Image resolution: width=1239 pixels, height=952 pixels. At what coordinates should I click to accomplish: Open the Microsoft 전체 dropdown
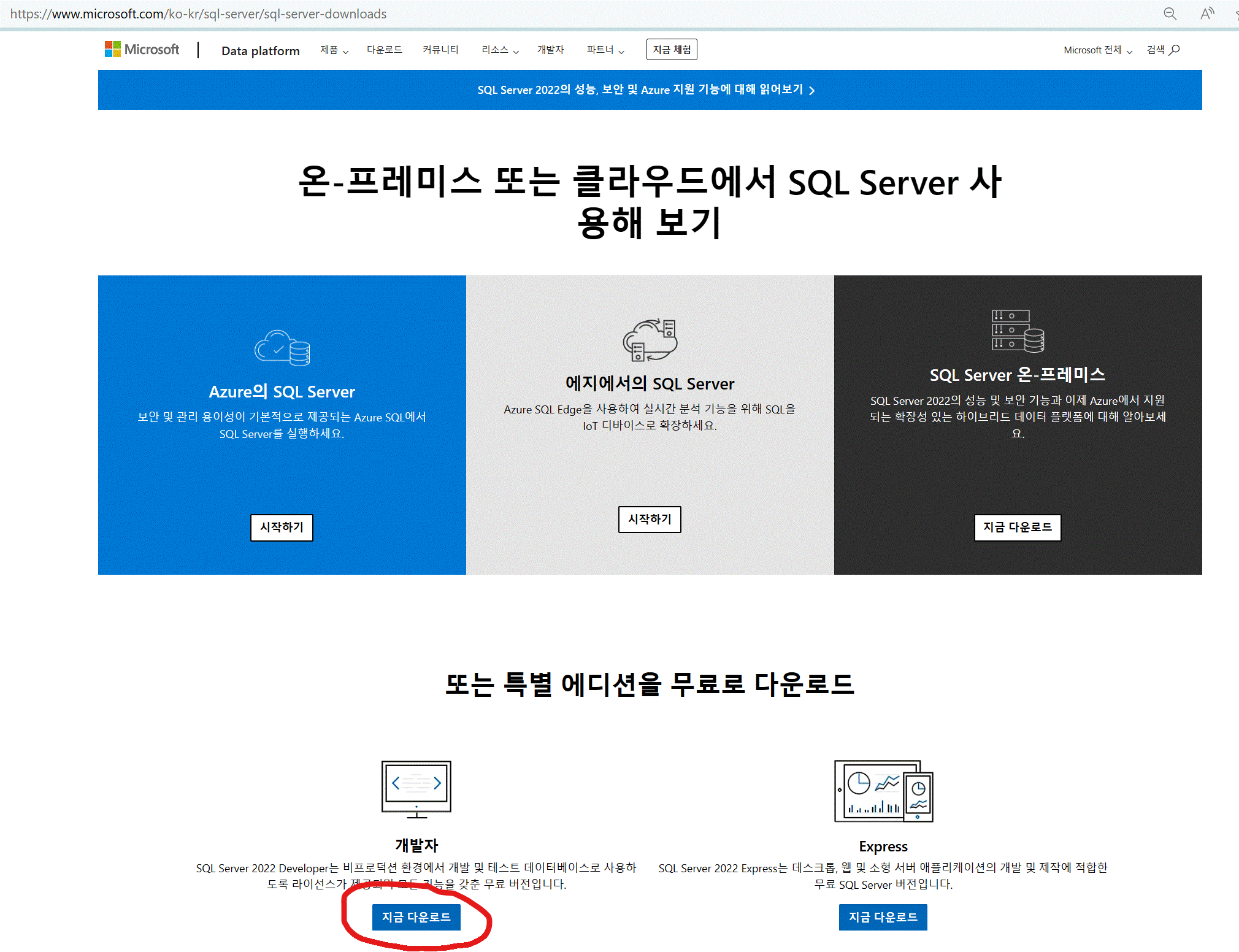click(1097, 50)
